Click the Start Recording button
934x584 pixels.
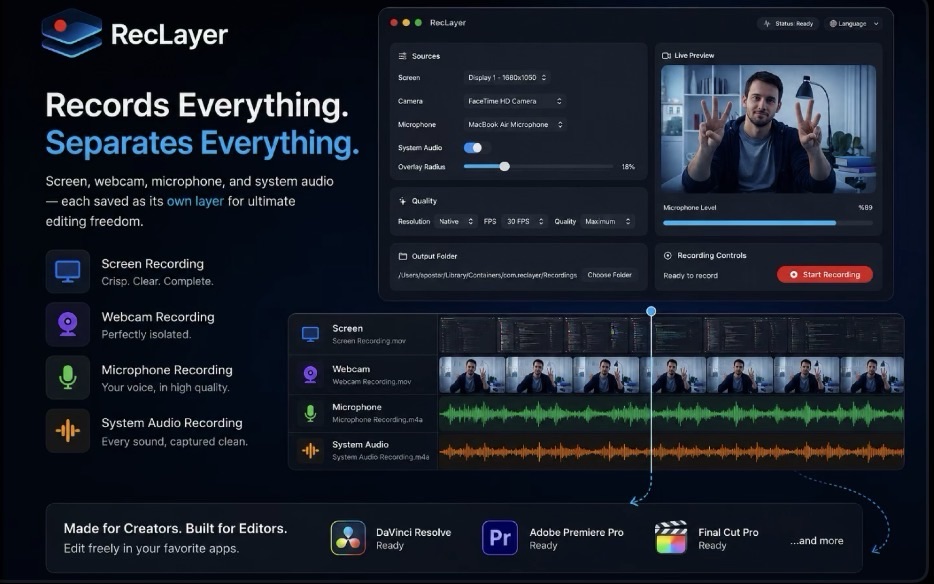[825, 275]
